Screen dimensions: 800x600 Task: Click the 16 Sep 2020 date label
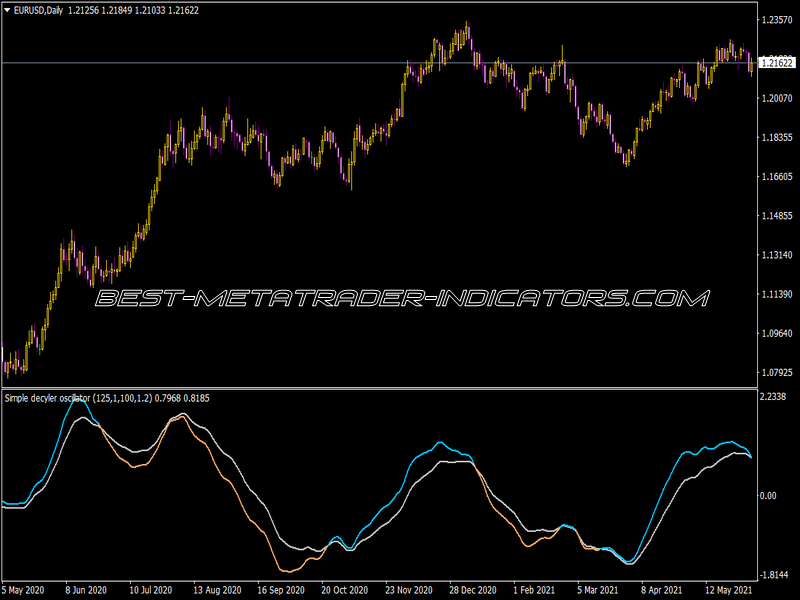pos(281,590)
